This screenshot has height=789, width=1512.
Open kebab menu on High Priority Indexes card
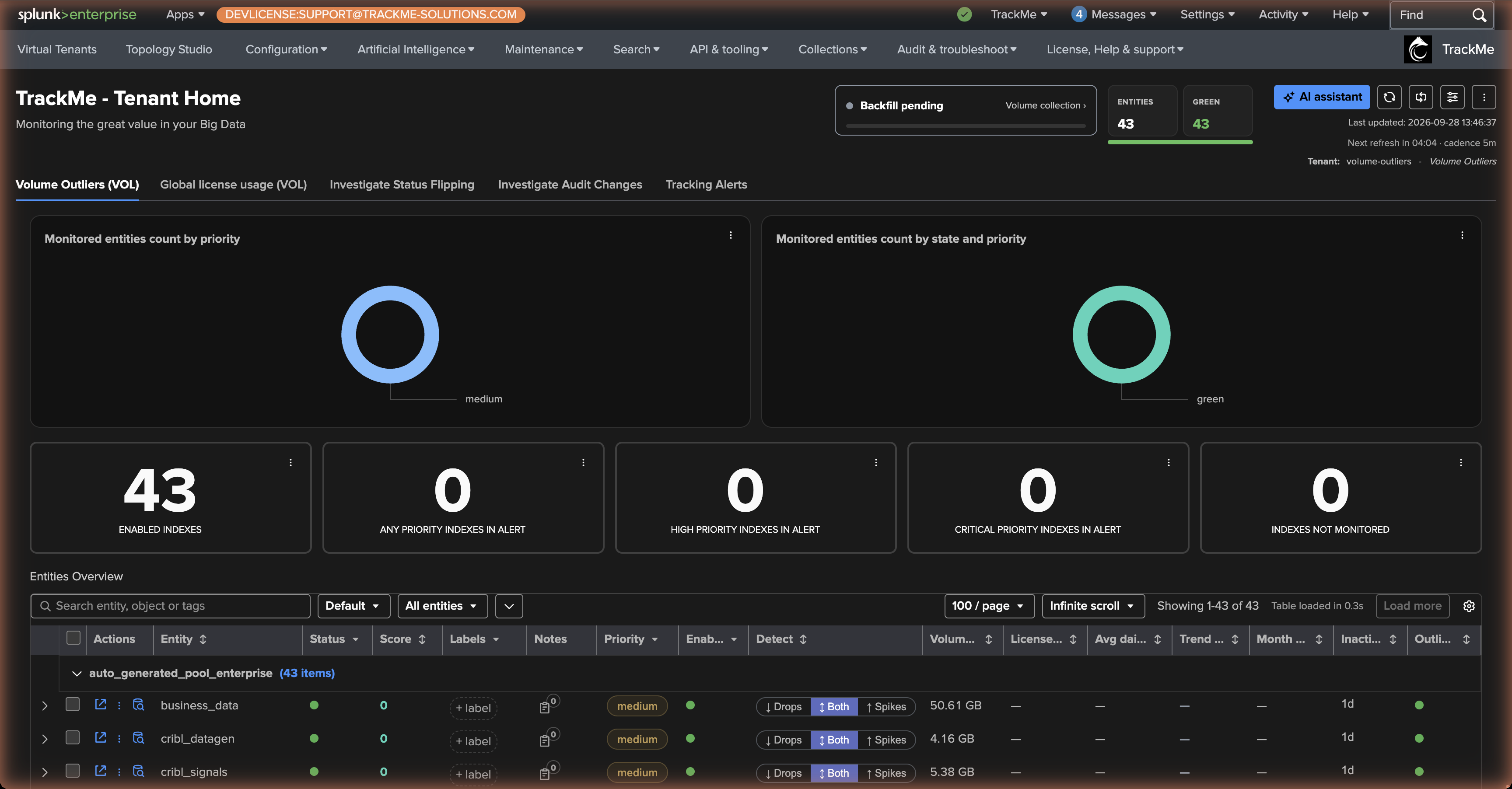click(876, 463)
